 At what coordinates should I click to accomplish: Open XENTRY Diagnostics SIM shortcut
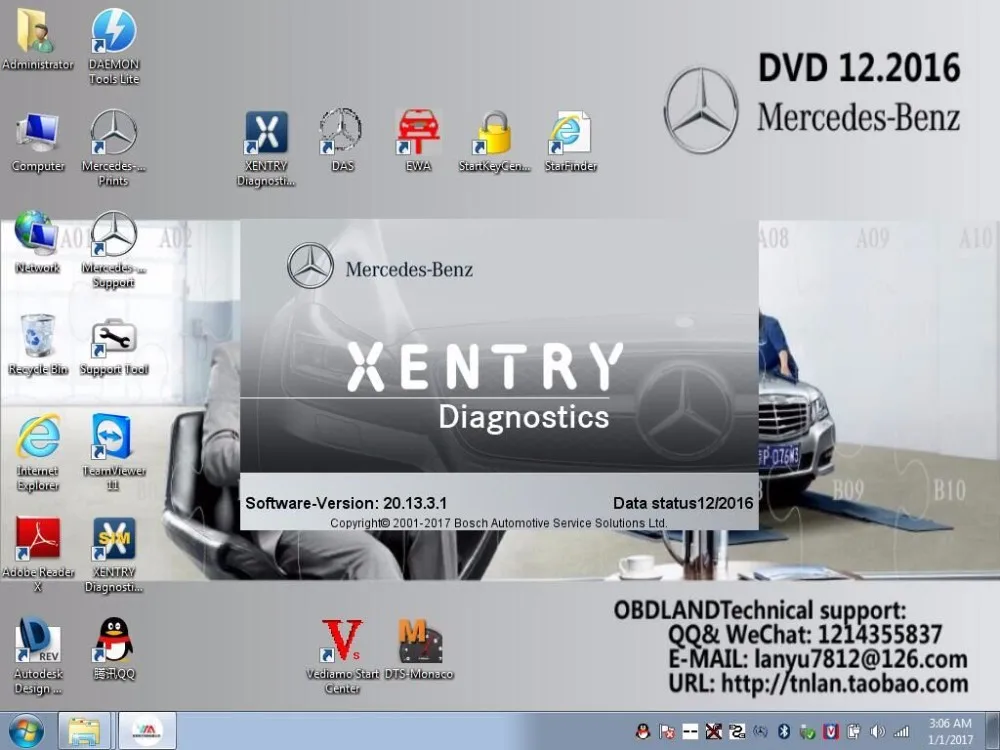(x=114, y=554)
